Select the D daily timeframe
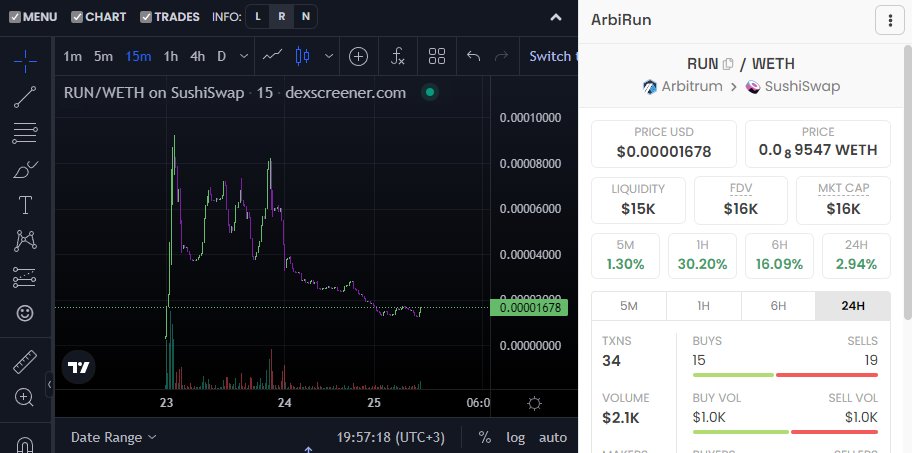The width and height of the screenshot is (912, 453). pyautogui.click(x=221, y=56)
